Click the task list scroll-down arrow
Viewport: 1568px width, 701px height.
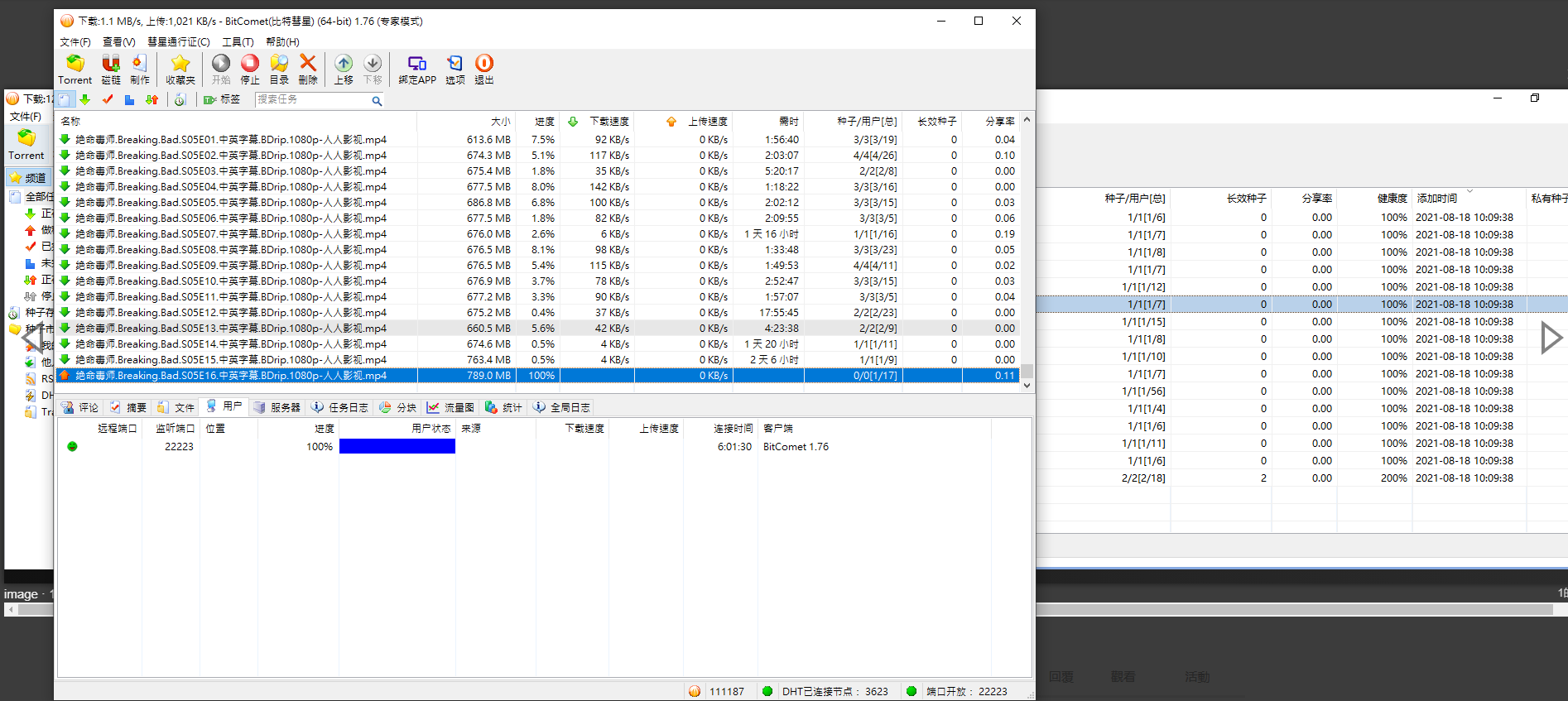pos(1027,386)
